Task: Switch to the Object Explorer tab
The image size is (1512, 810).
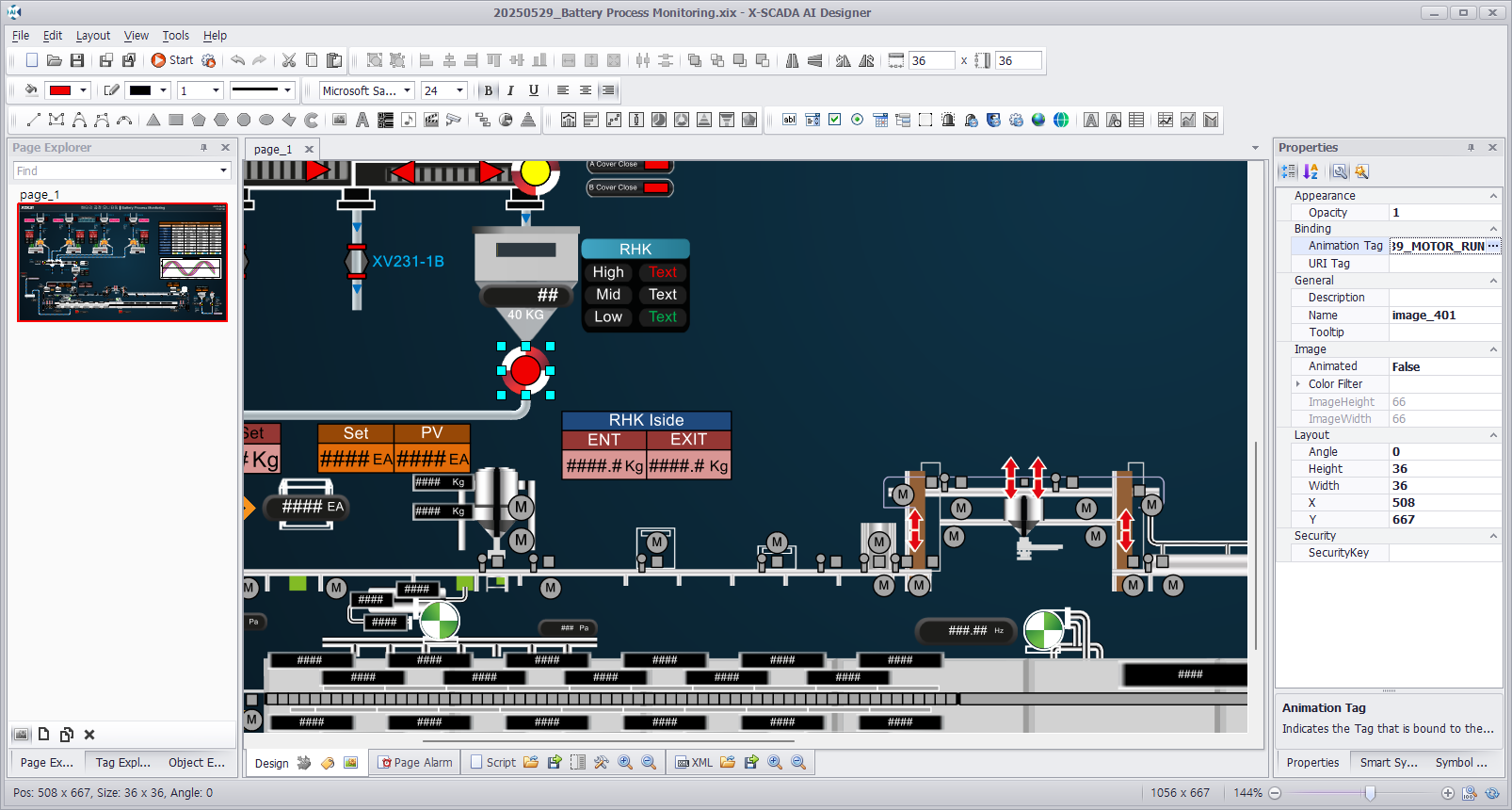Action: point(196,762)
